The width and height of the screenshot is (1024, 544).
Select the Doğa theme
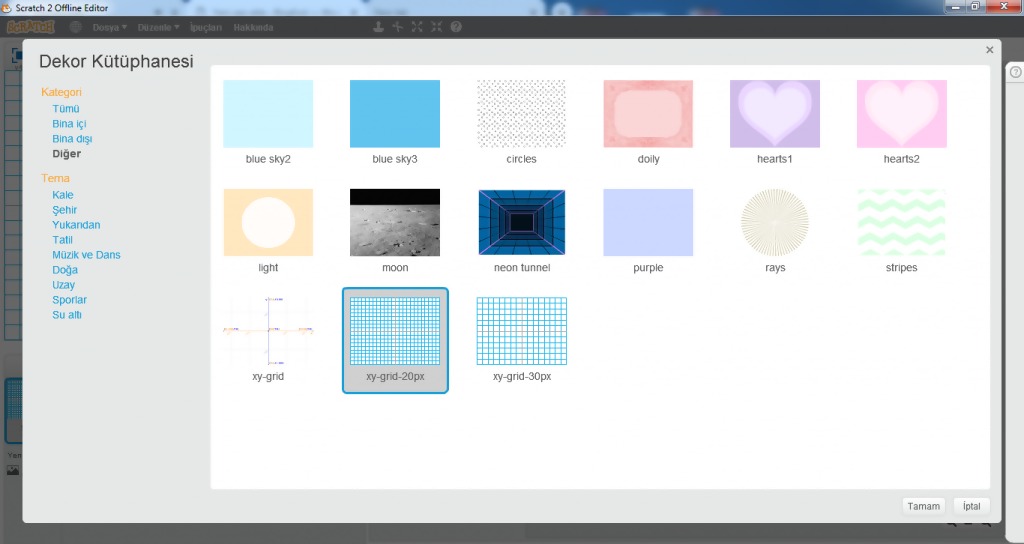tap(65, 270)
